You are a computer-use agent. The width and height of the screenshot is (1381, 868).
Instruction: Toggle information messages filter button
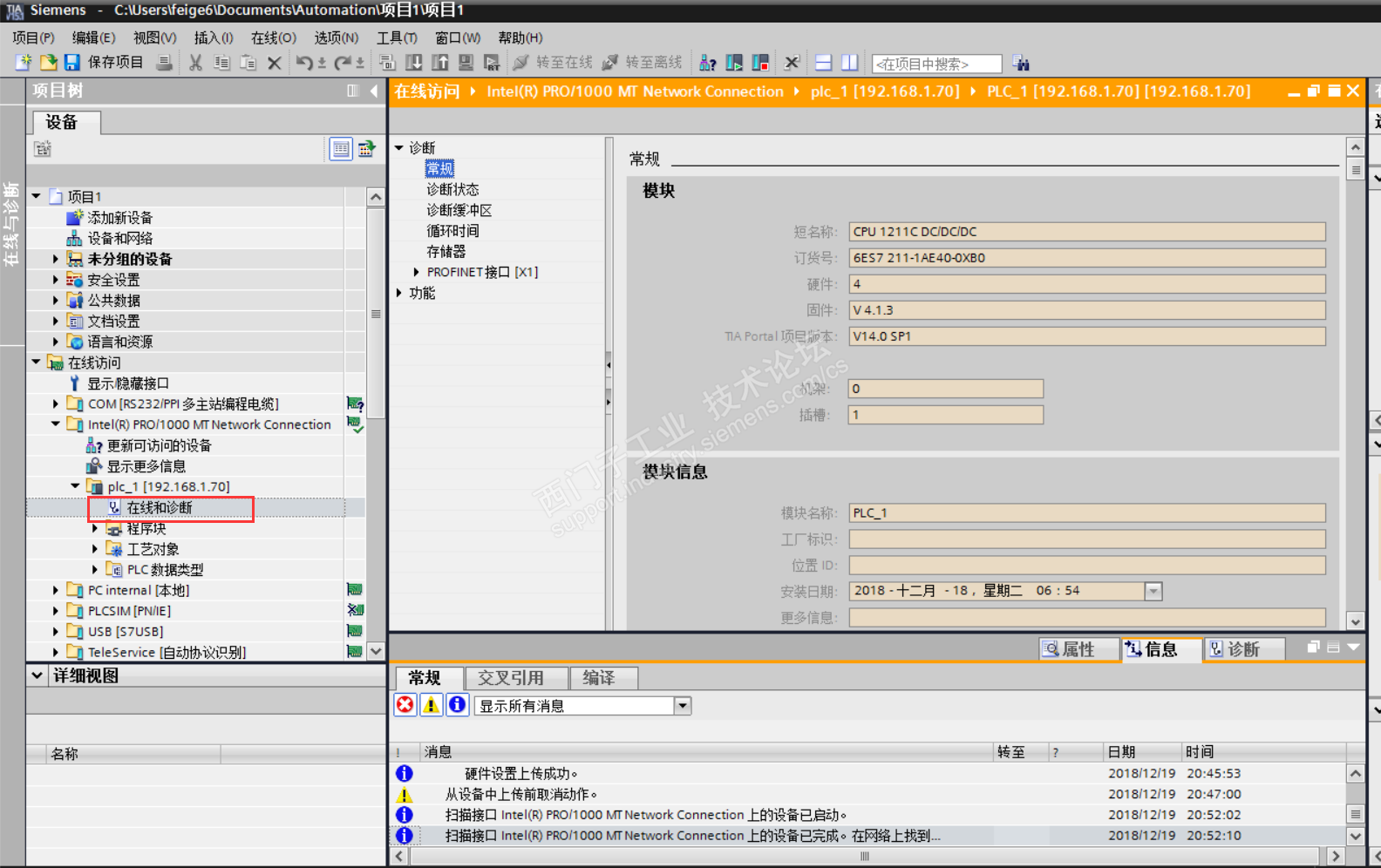457,705
